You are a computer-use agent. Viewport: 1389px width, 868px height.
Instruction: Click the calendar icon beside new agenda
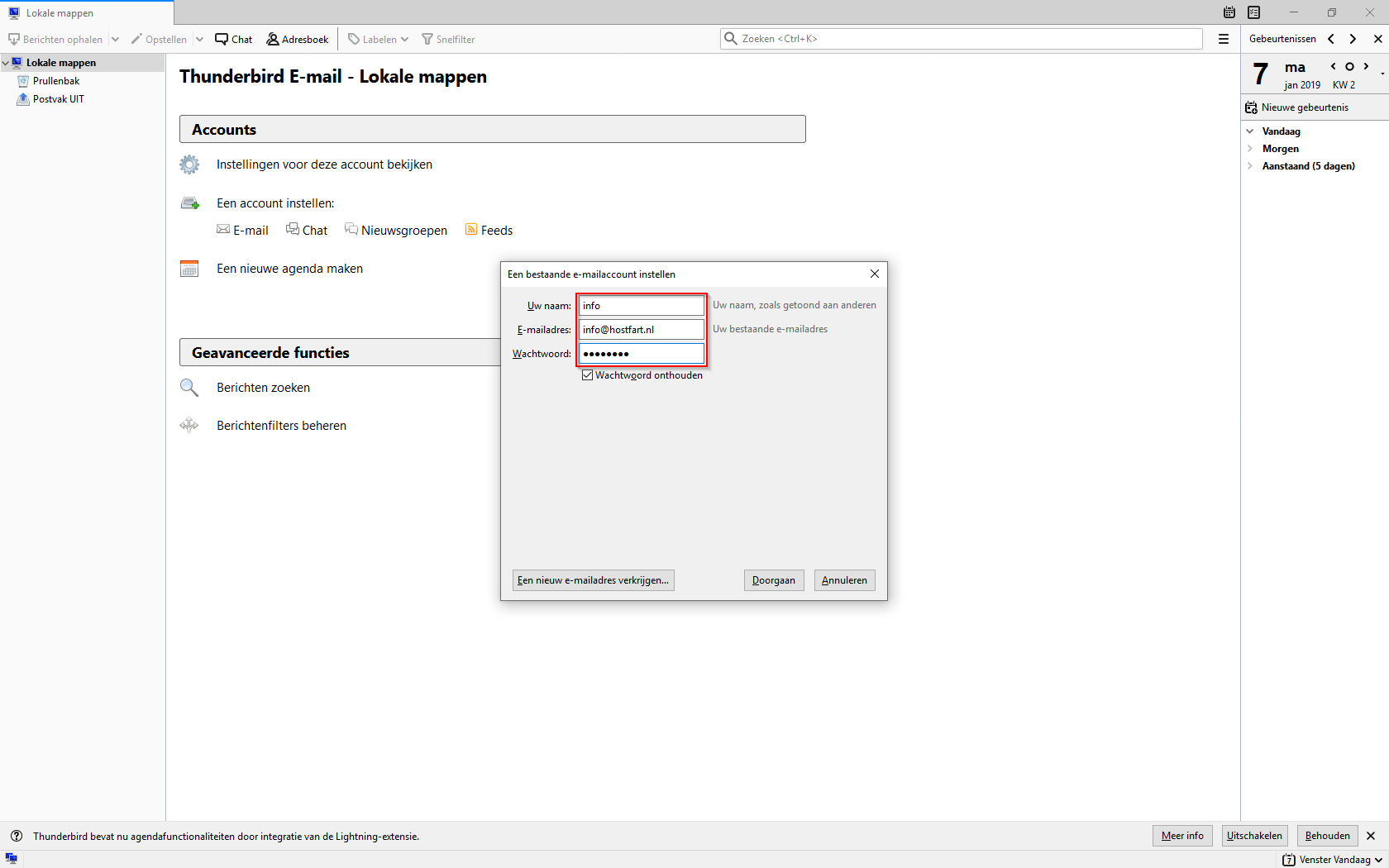click(x=189, y=269)
